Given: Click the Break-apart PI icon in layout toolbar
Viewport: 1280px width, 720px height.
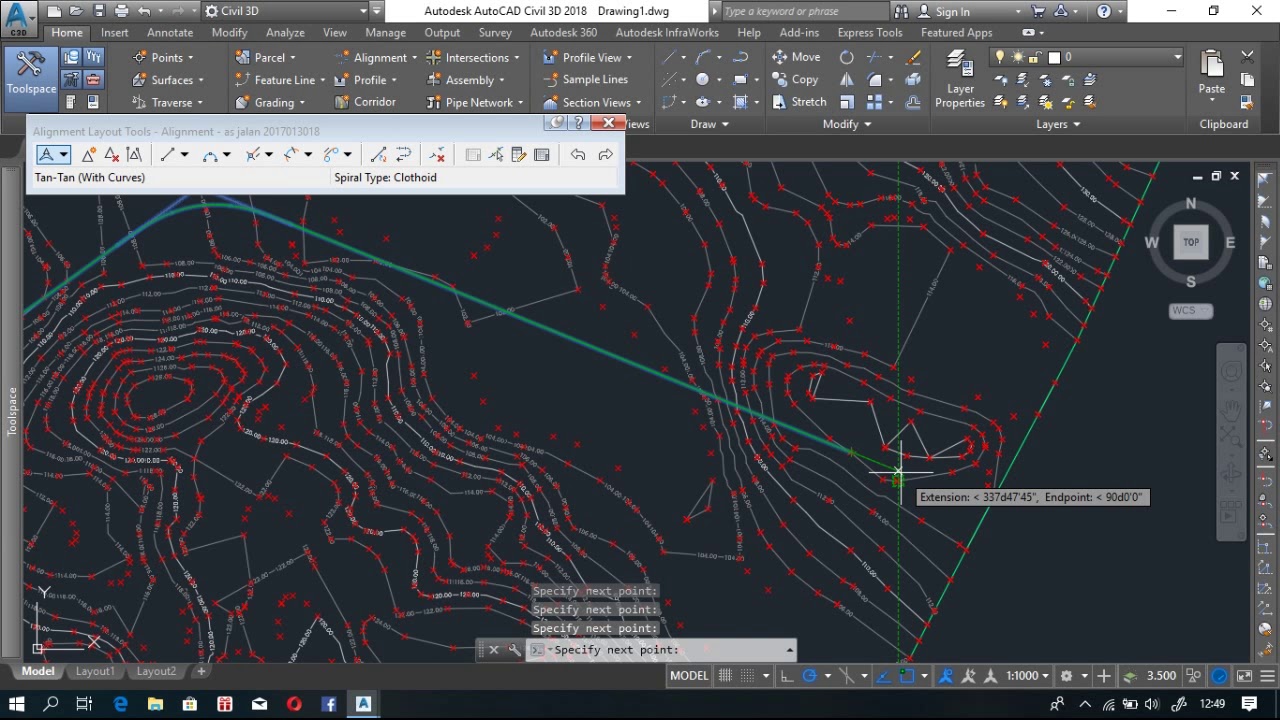Looking at the screenshot, I should 134,154.
